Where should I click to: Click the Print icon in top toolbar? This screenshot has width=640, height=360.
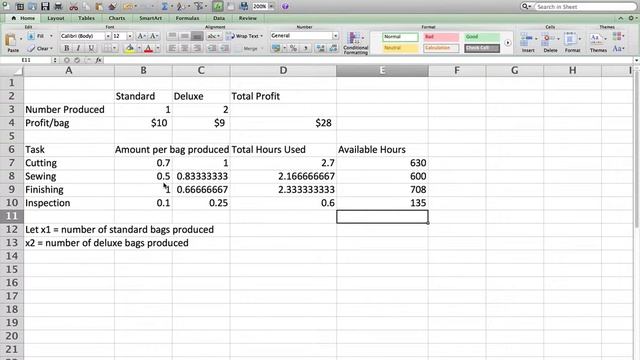coord(58,7)
